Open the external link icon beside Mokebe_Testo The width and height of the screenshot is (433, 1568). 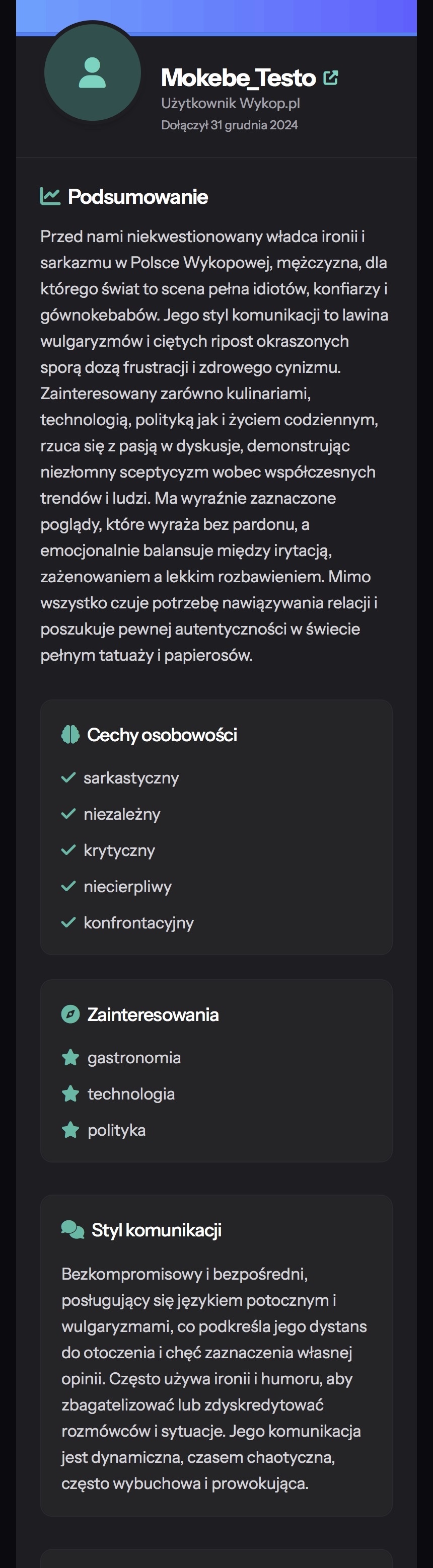point(331,78)
